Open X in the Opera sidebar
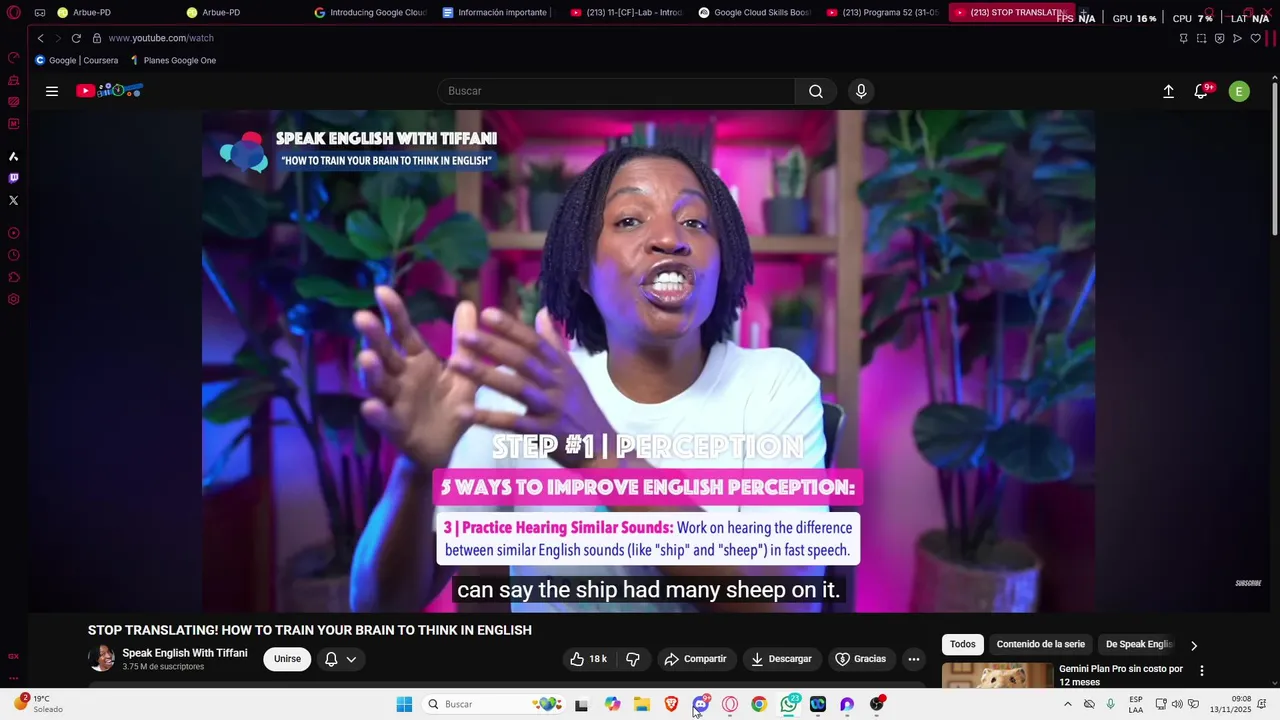Viewport: 1280px width, 720px height. point(13,200)
